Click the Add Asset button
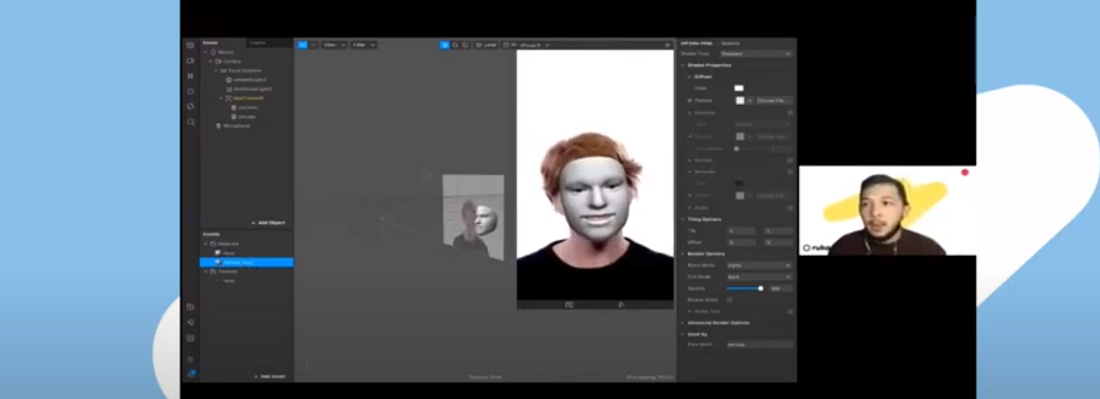 pyautogui.click(x=269, y=377)
